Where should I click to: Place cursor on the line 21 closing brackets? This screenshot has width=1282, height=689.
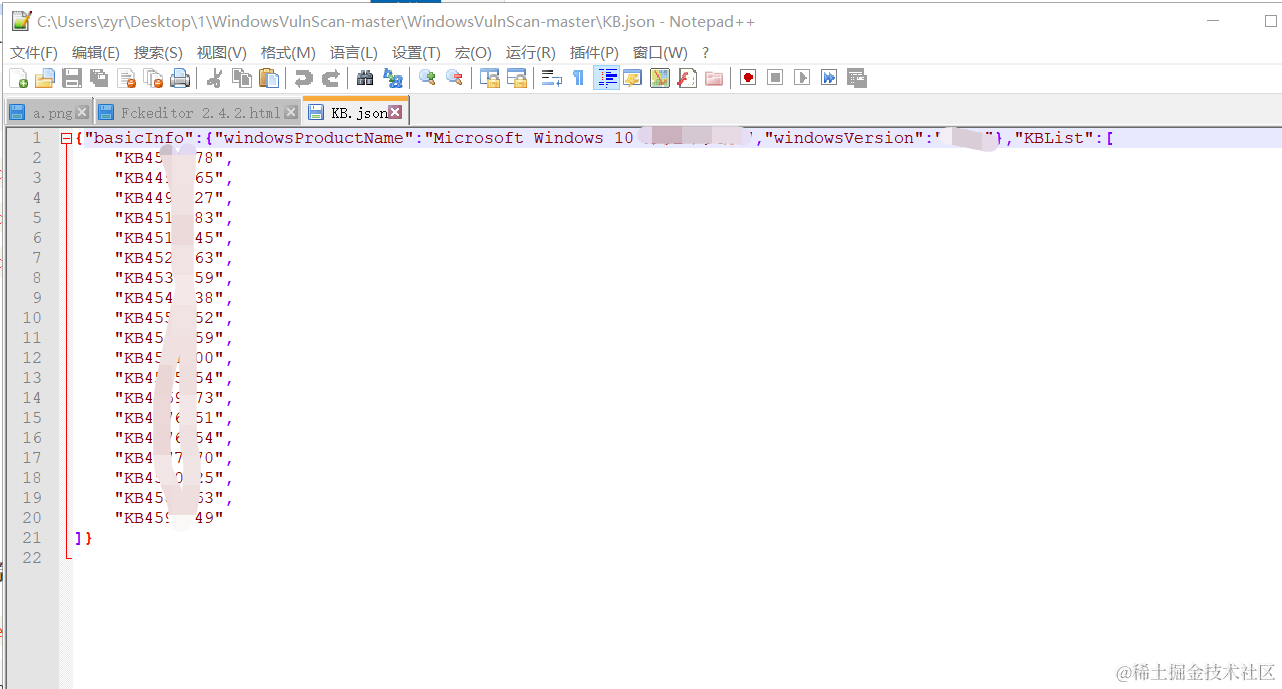[x=83, y=538]
